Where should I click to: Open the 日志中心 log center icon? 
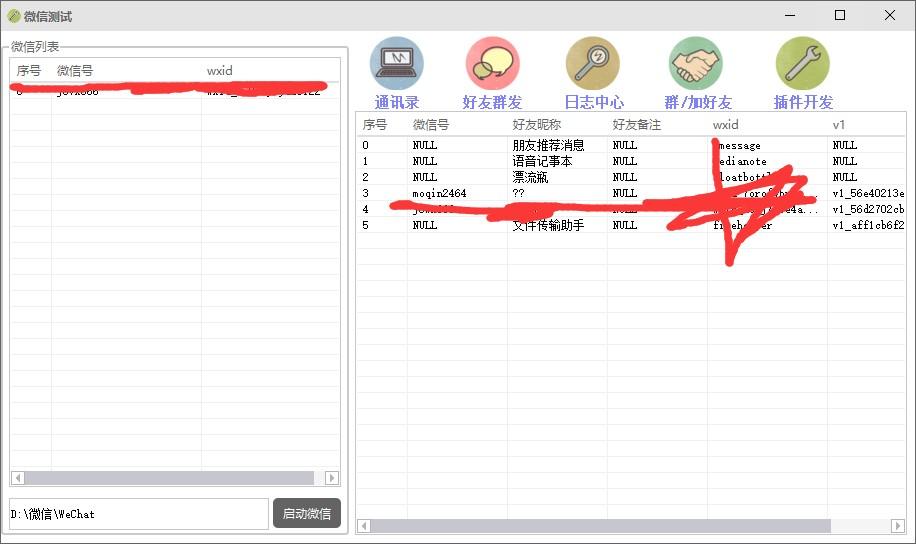coord(593,63)
